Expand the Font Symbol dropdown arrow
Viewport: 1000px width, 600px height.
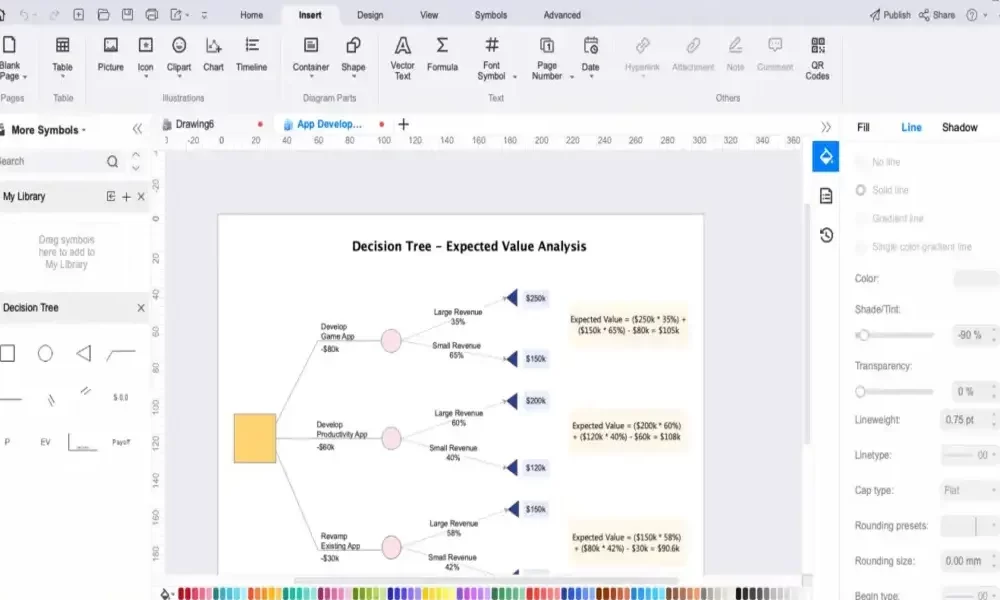(x=515, y=77)
